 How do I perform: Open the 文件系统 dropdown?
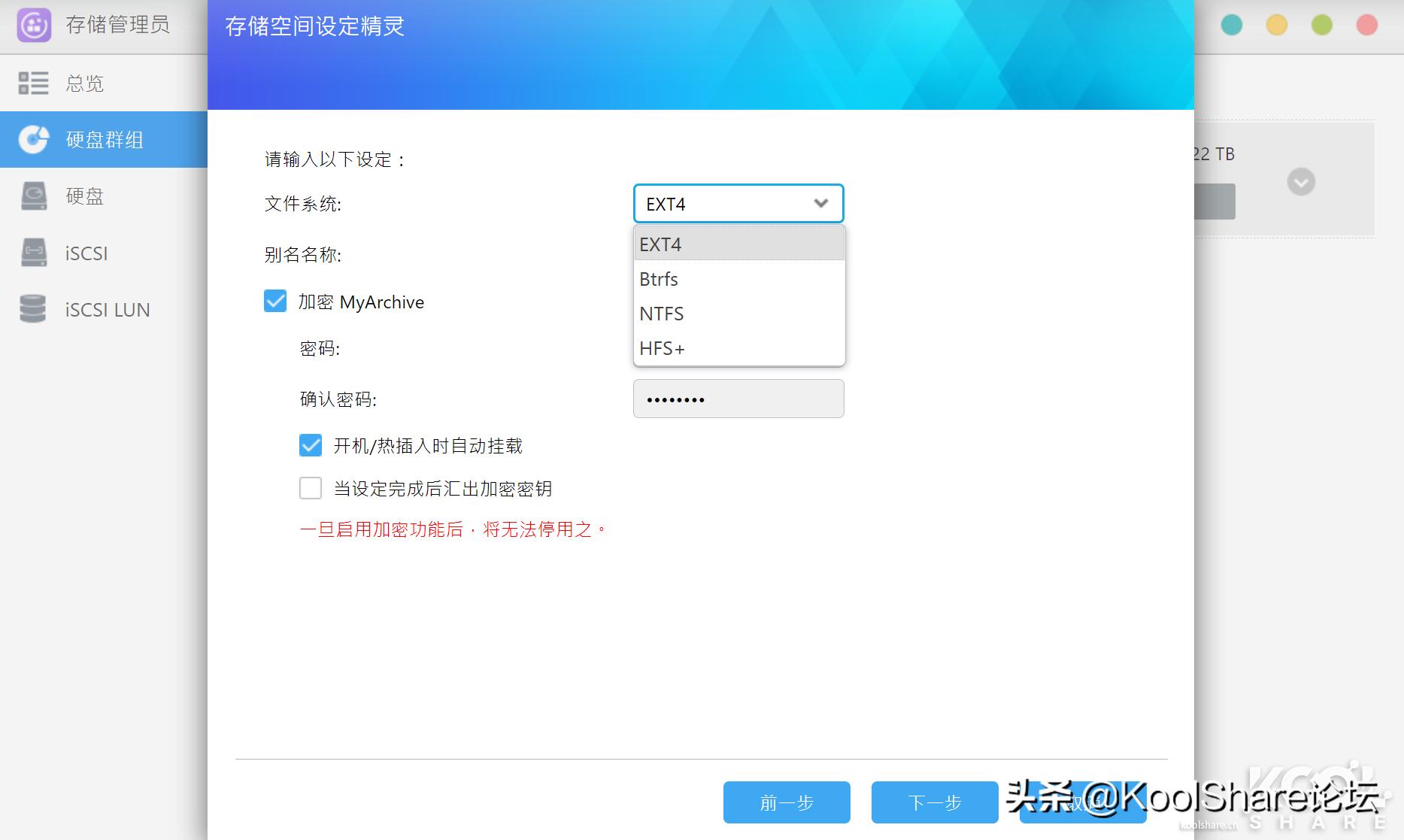pyautogui.click(x=738, y=203)
